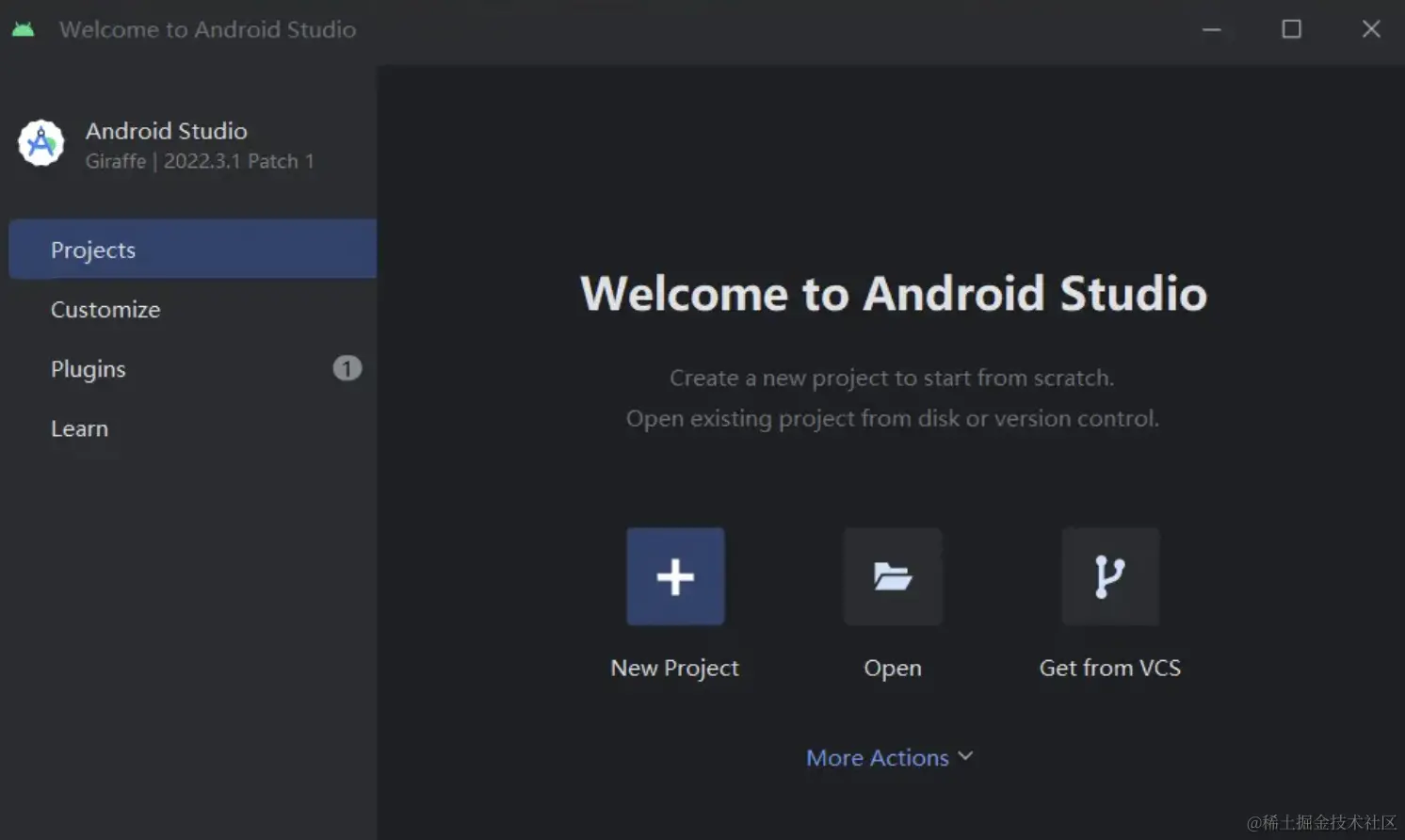Open the Customize tab

tap(193, 309)
